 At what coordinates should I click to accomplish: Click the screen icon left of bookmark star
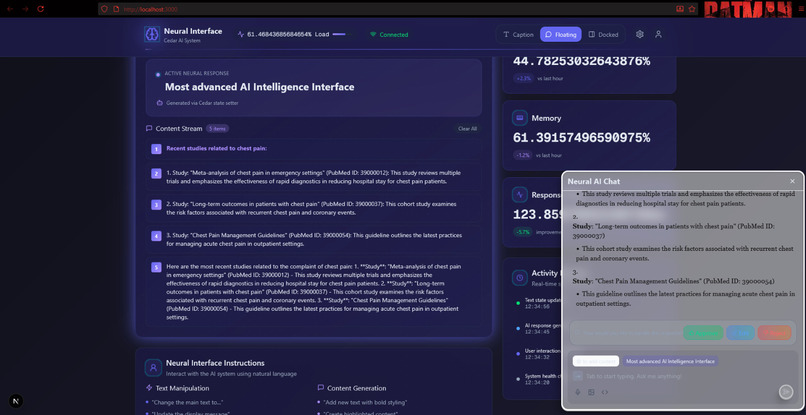click(680, 9)
